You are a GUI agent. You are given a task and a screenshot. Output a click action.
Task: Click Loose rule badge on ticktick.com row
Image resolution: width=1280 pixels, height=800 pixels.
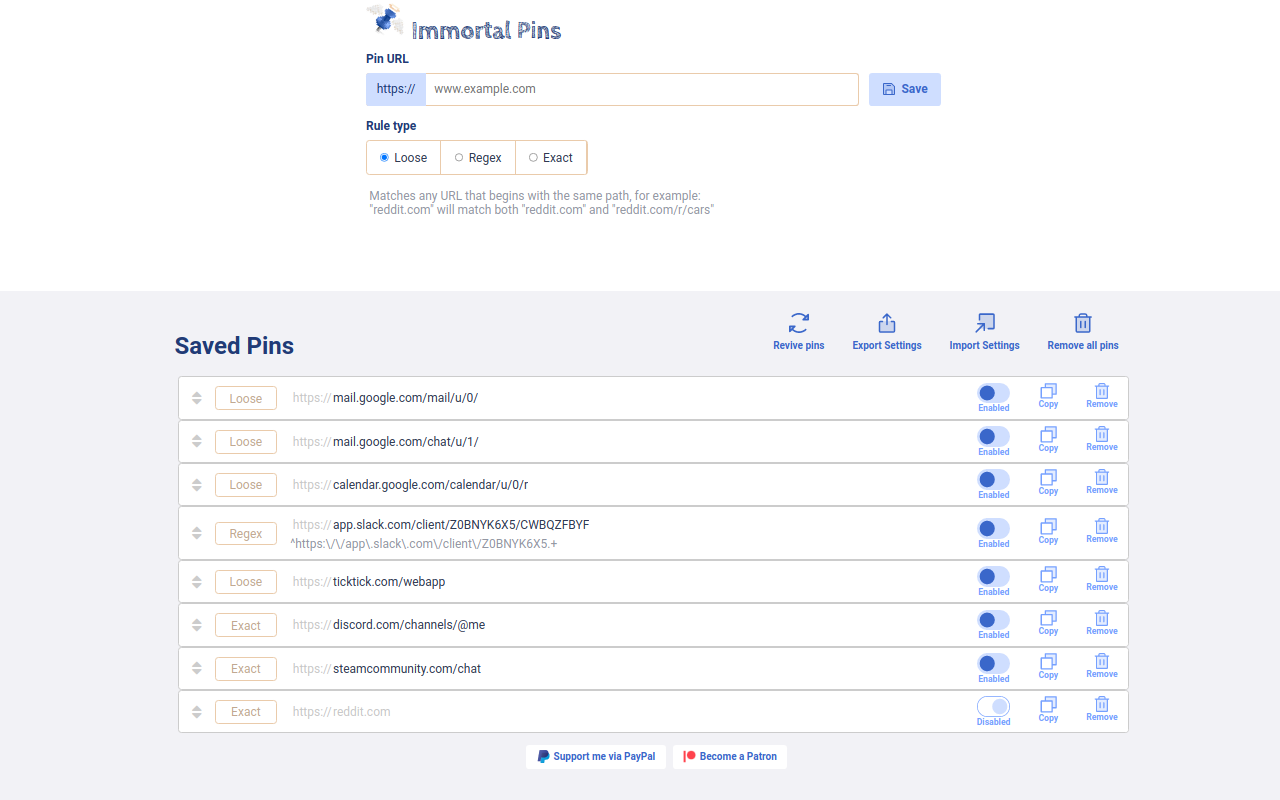click(x=246, y=582)
